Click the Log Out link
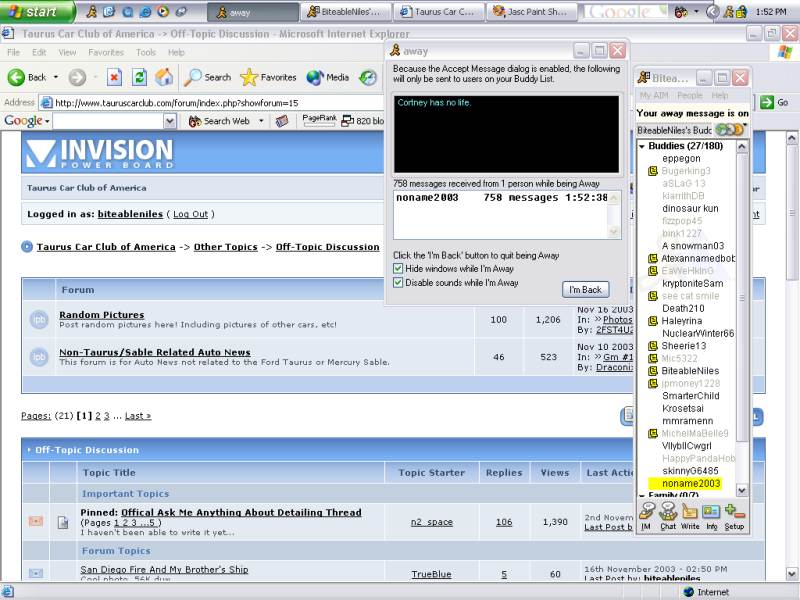This screenshot has width=800, height=600. pyautogui.click(x=190, y=214)
